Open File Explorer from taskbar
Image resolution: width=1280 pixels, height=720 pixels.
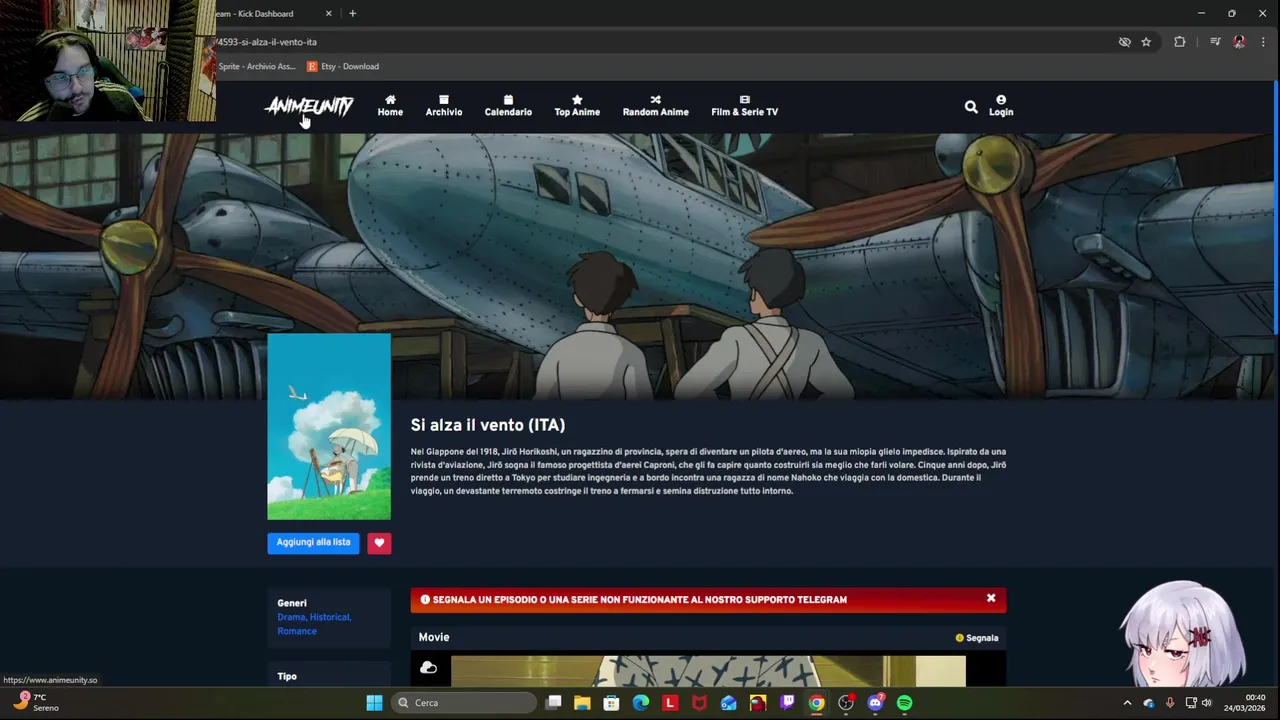point(582,703)
